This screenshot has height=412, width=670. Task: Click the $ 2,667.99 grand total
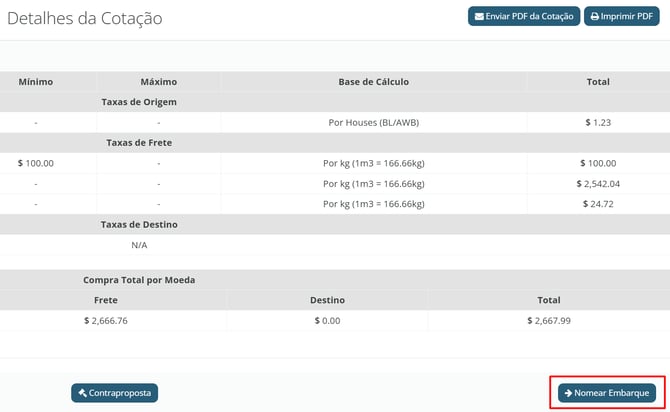(548, 320)
